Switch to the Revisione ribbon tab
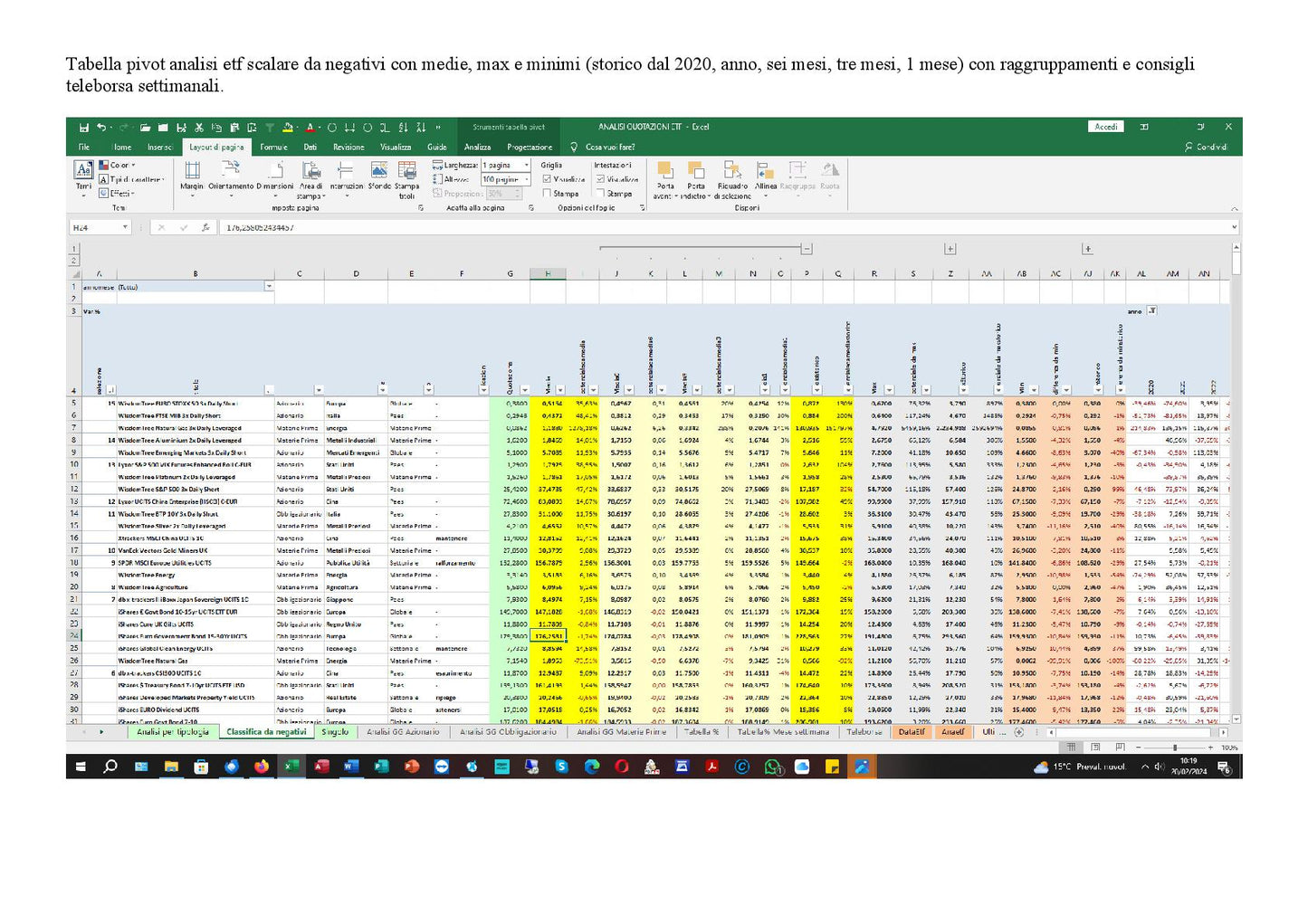The height and width of the screenshot is (924, 1308). pyautogui.click(x=348, y=147)
